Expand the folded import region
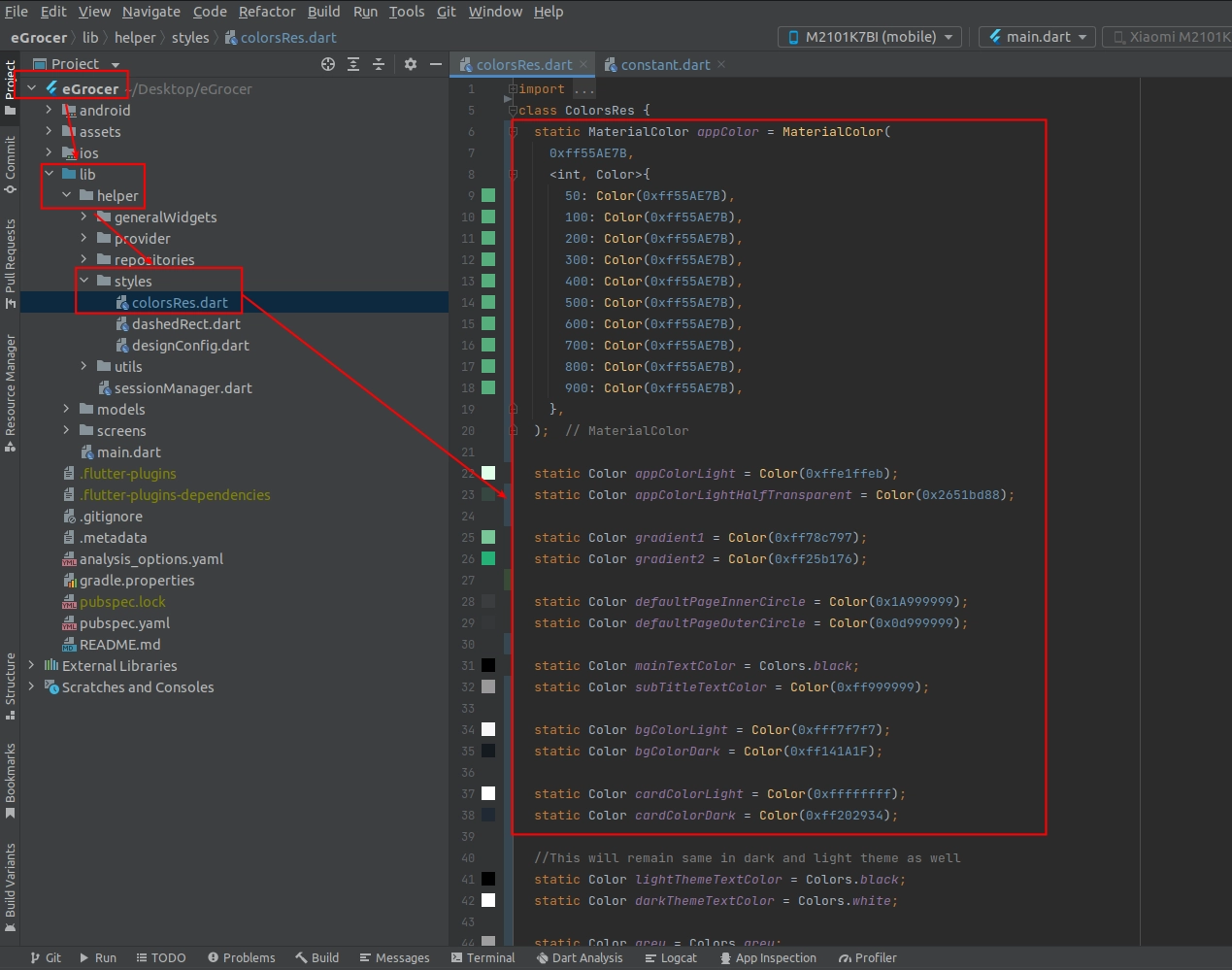The width and height of the screenshot is (1232, 970). point(513,88)
